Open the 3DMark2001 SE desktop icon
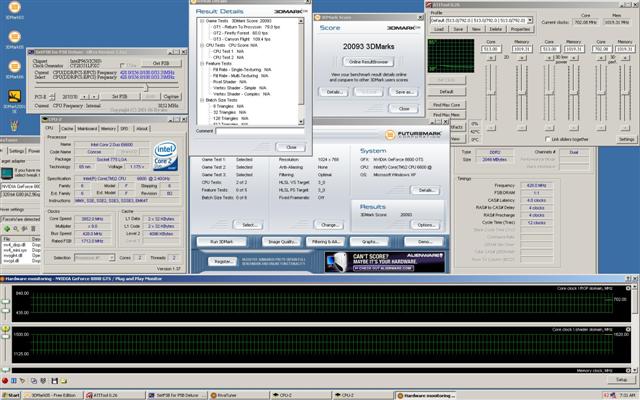Viewport: 640px width, 400px height. pos(14,101)
